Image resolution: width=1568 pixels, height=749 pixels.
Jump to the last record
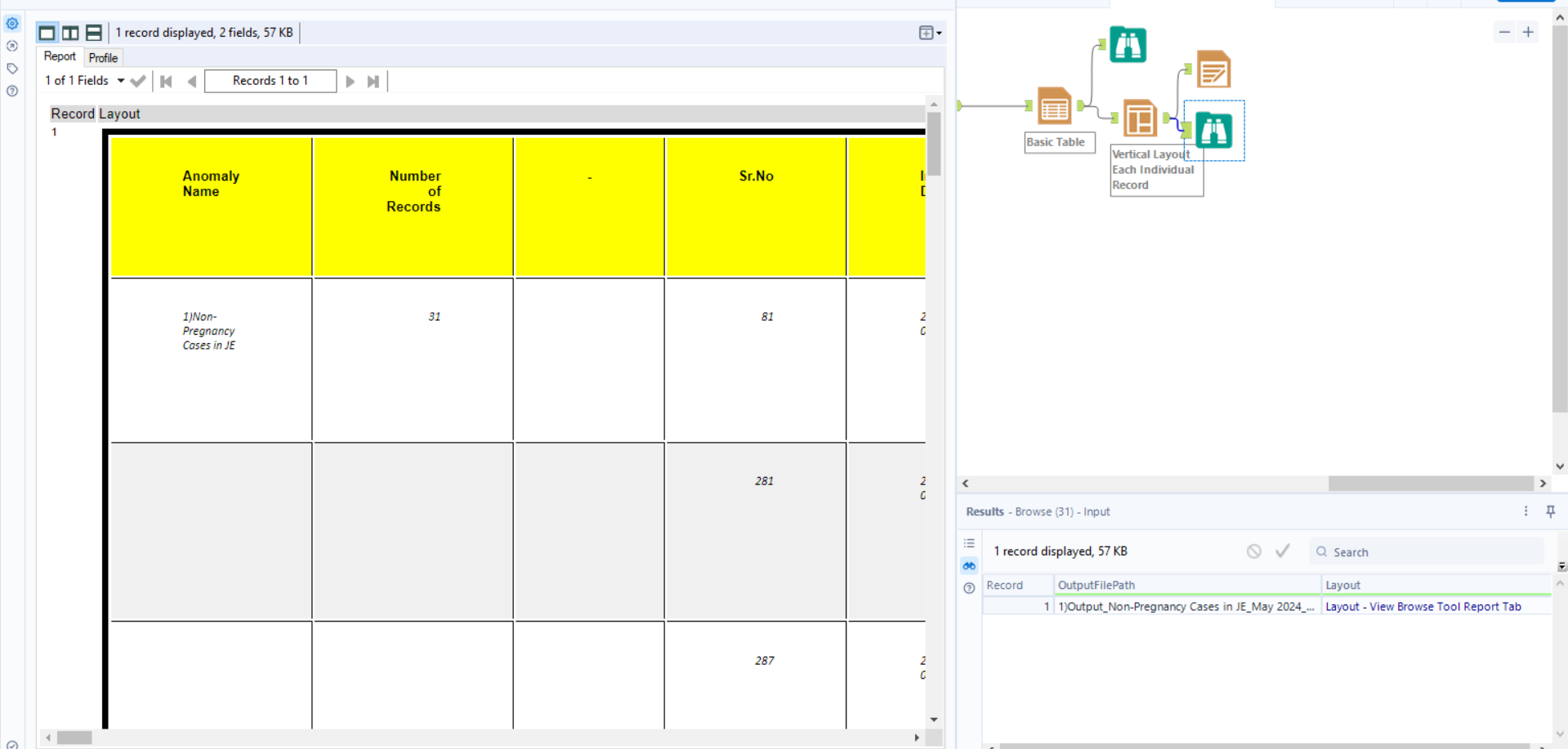pos(373,81)
